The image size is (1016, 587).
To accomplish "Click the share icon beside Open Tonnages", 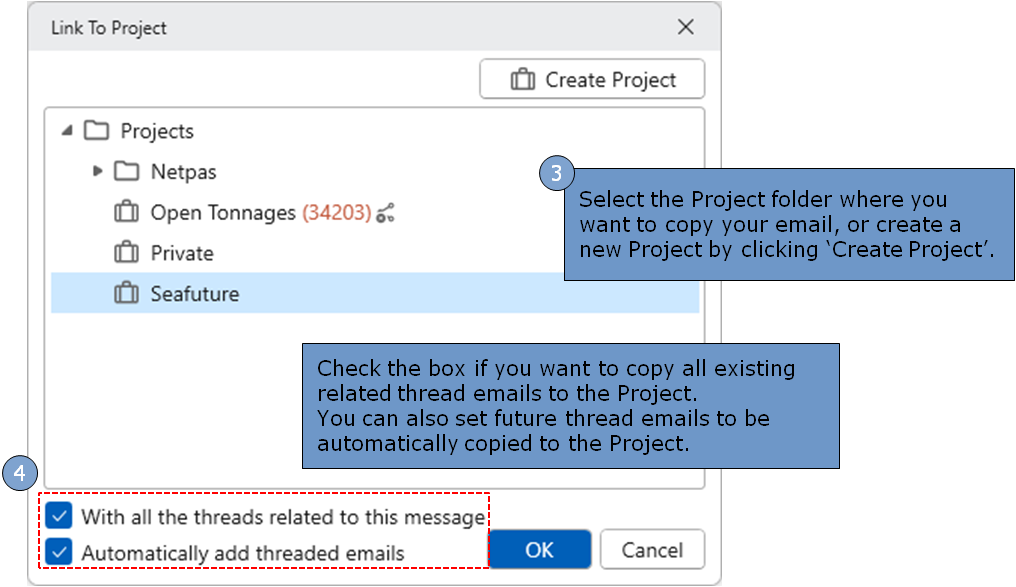I will (386, 213).
